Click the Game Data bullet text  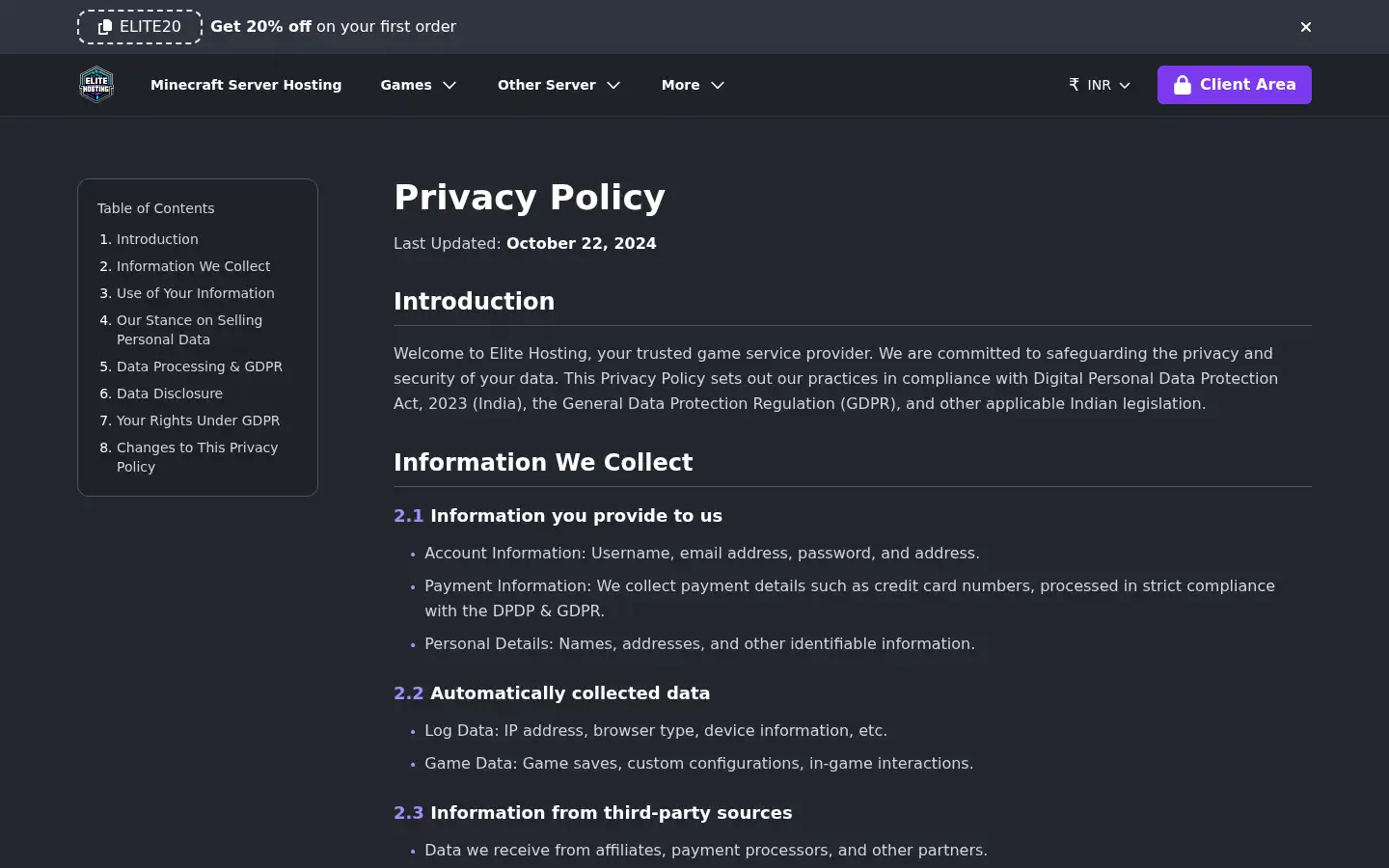pos(698,764)
